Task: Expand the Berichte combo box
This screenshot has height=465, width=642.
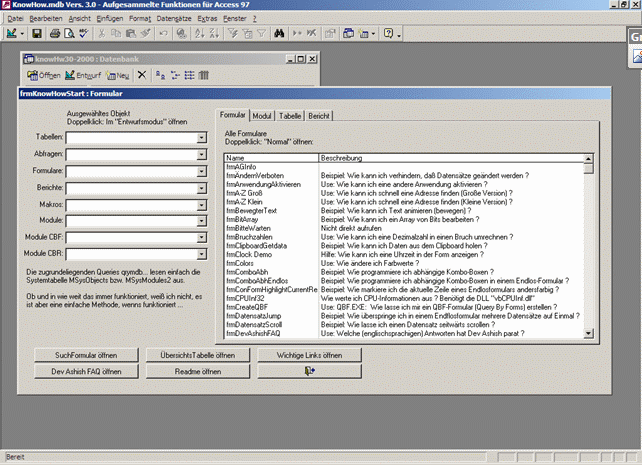Action: tap(201, 188)
